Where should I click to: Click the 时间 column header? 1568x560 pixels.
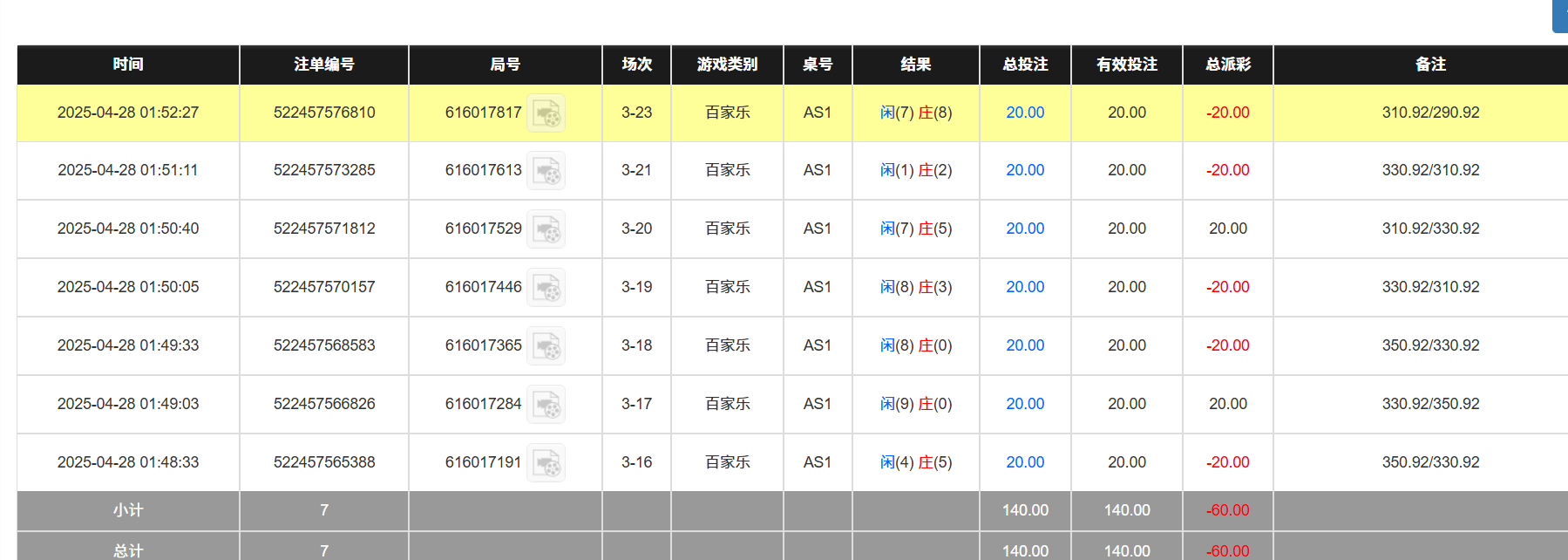click(x=128, y=65)
